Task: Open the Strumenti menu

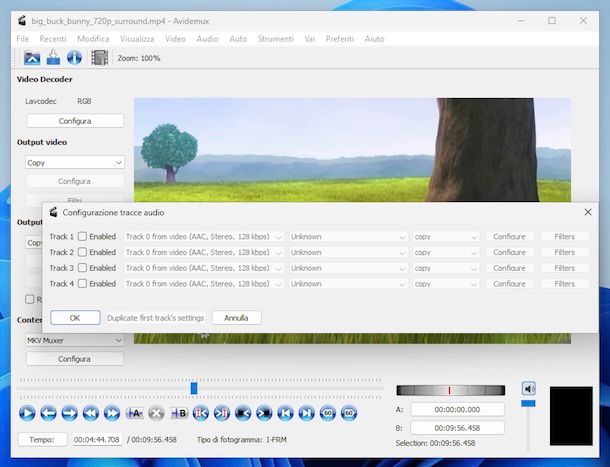Action: tap(275, 39)
